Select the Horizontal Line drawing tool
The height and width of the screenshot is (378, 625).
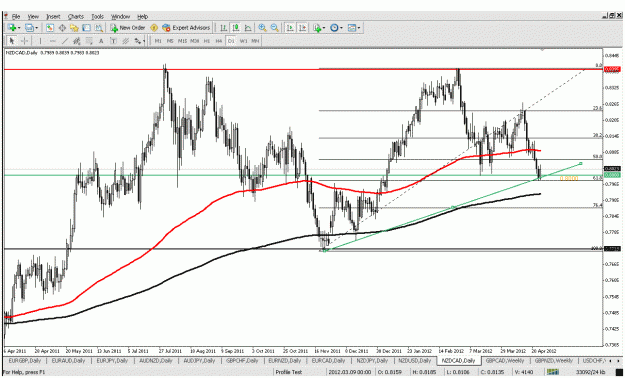pyautogui.click(x=52, y=41)
